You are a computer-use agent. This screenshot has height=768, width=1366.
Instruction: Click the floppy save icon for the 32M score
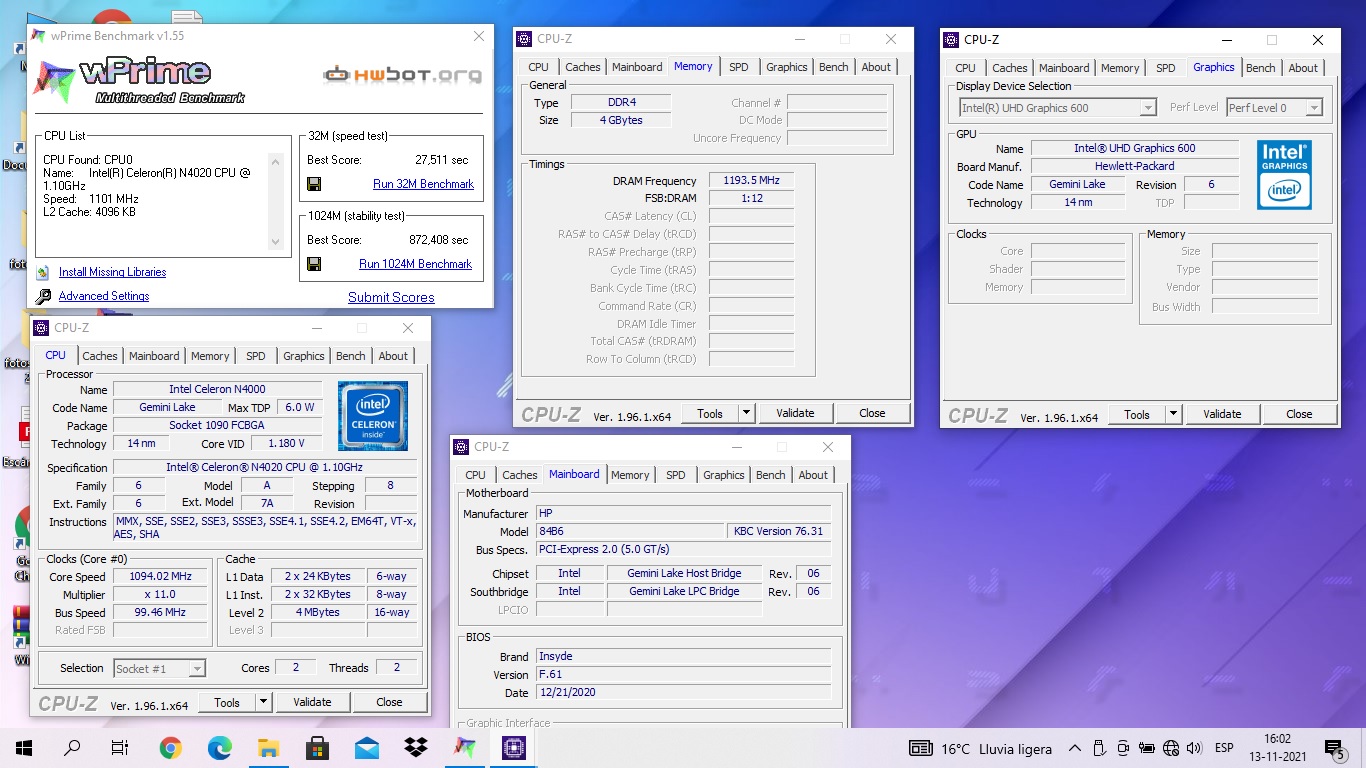coord(314,184)
